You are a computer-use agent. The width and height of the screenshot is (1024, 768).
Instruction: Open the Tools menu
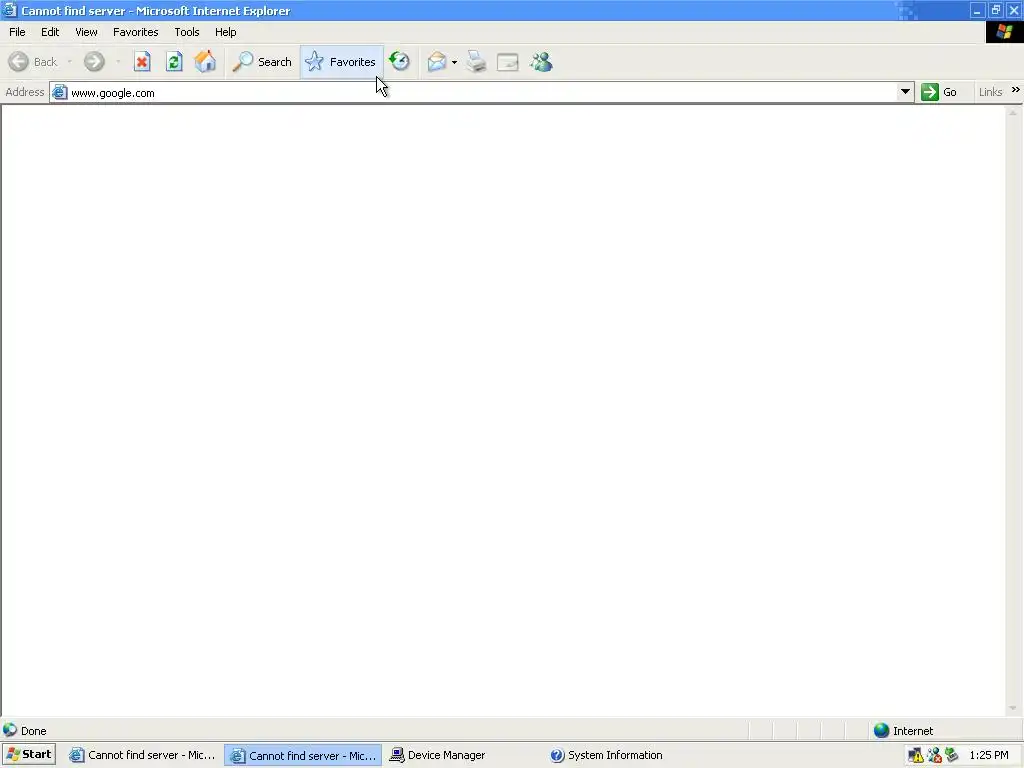point(187,32)
